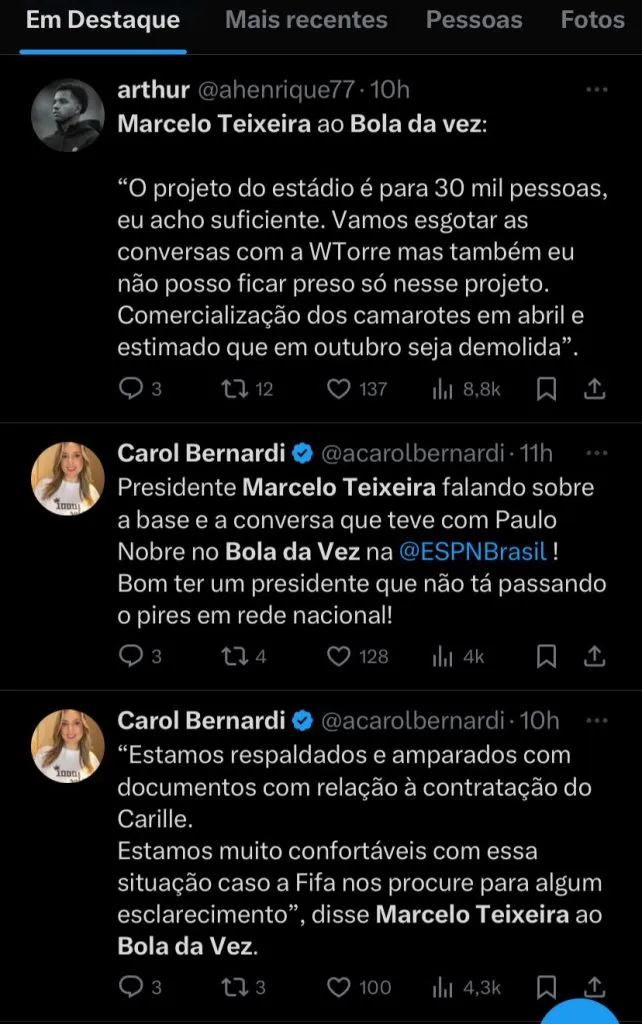Open more options on Carol's 10h tweet
Viewport: 642px width, 1024px height.
click(x=597, y=720)
